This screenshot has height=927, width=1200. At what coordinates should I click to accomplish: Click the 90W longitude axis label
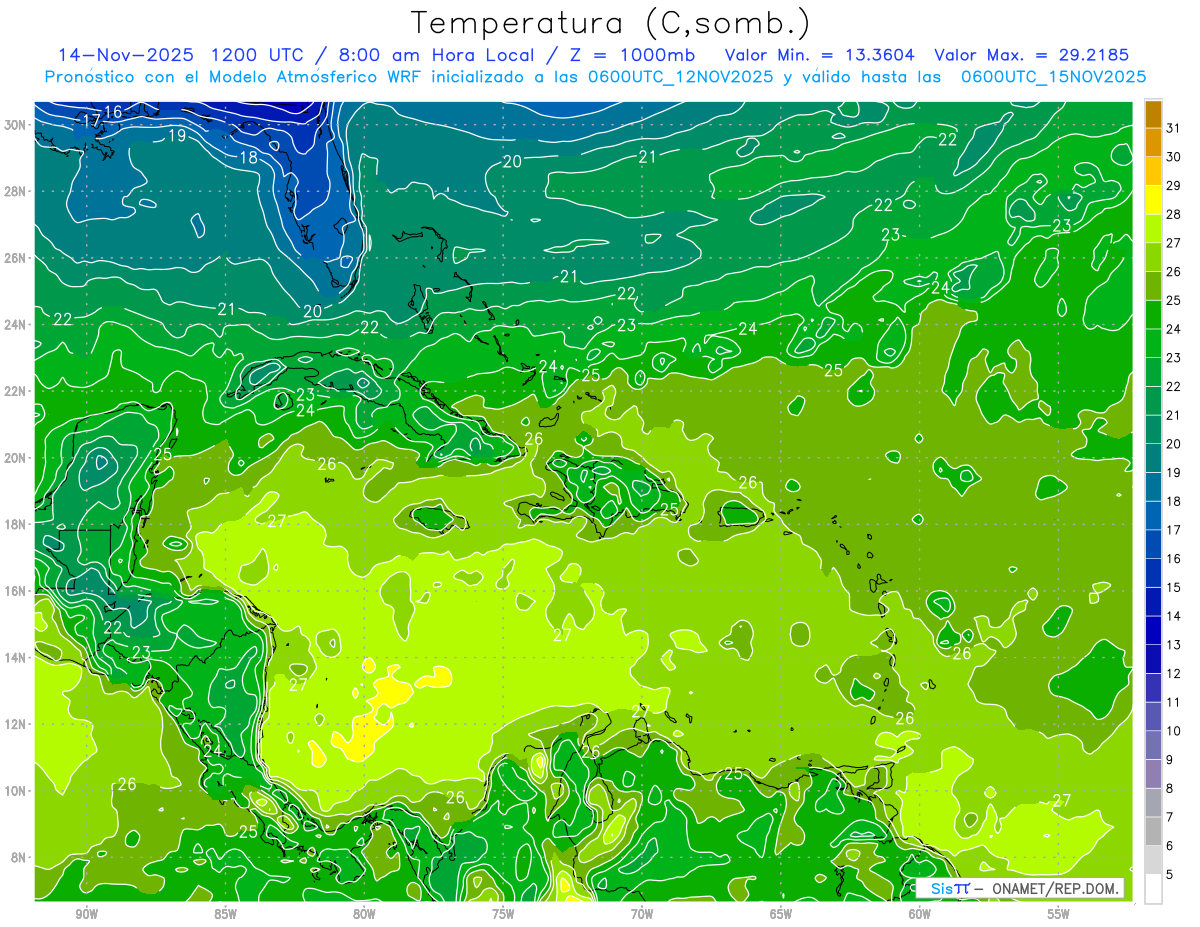(86, 914)
